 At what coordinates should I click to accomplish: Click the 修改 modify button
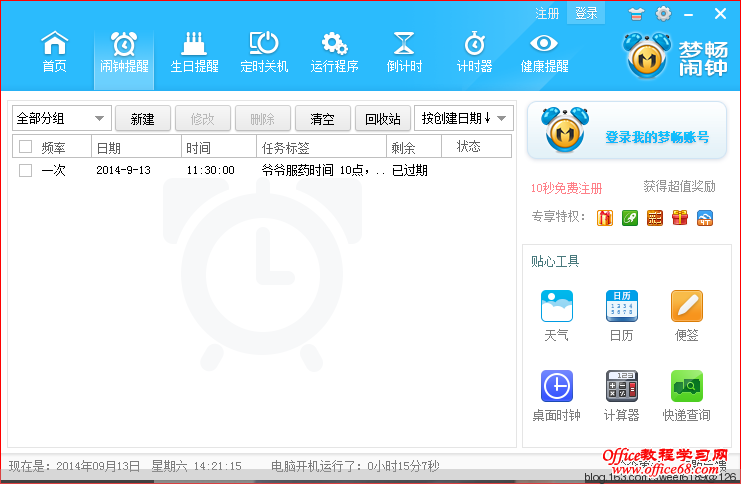203,118
